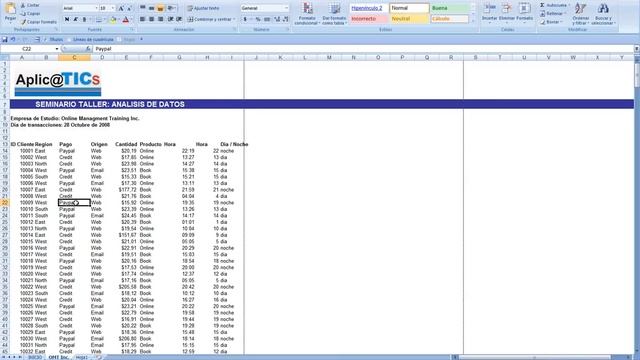
Task: Open Formato condicional menu
Action: (307, 13)
